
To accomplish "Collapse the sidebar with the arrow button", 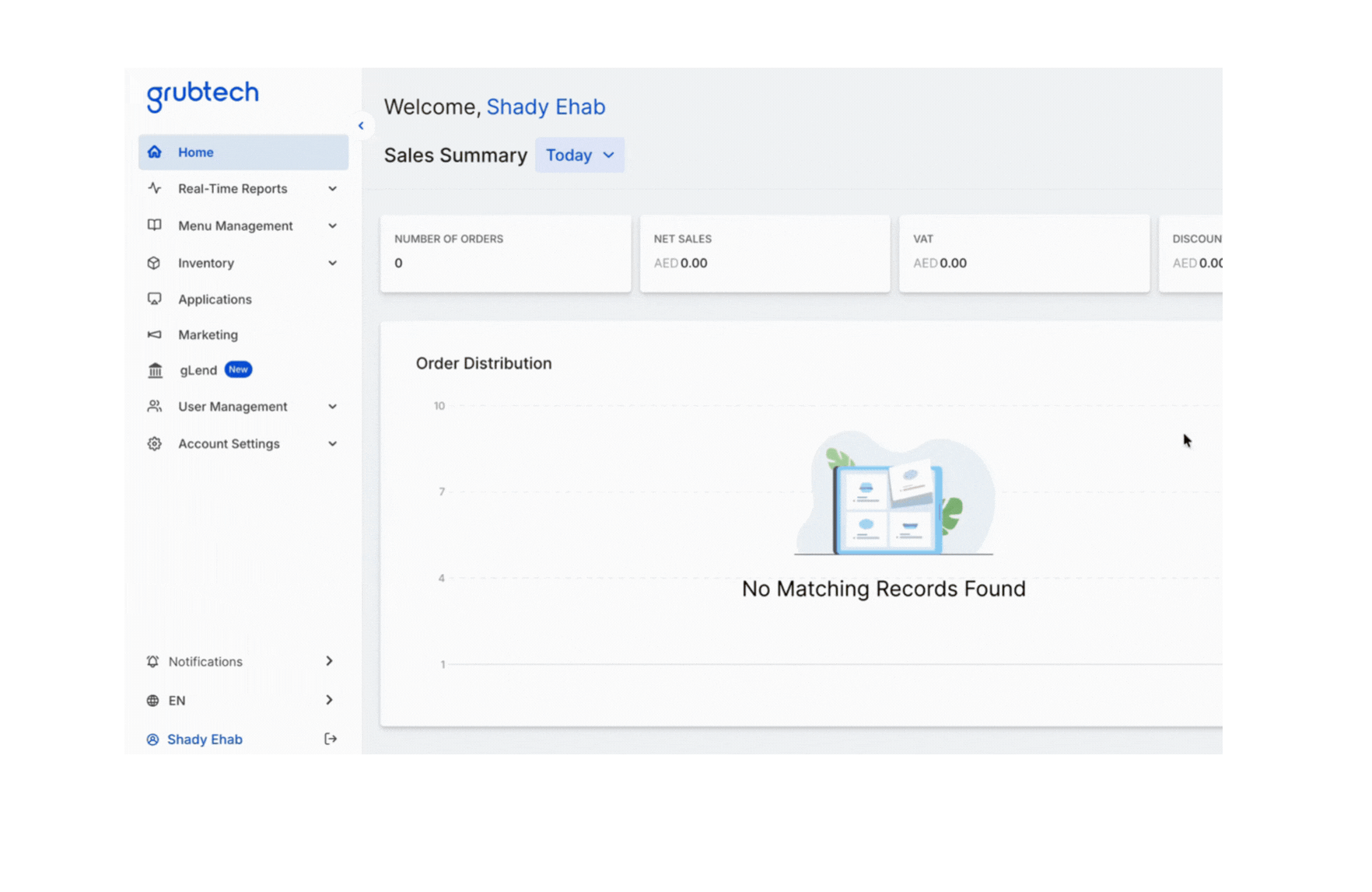I will pyautogui.click(x=361, y=126).
